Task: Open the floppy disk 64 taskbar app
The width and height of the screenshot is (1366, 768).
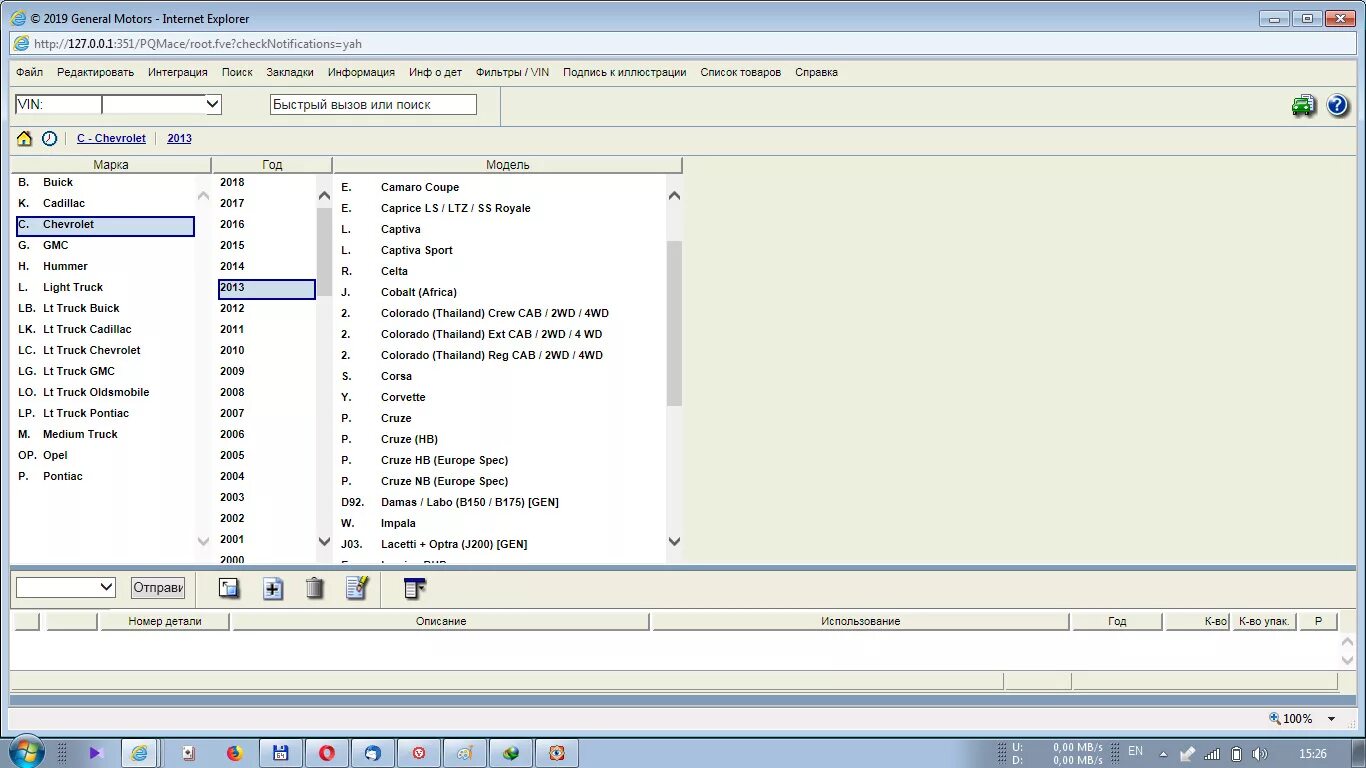Action: click(x=281, y=753)
